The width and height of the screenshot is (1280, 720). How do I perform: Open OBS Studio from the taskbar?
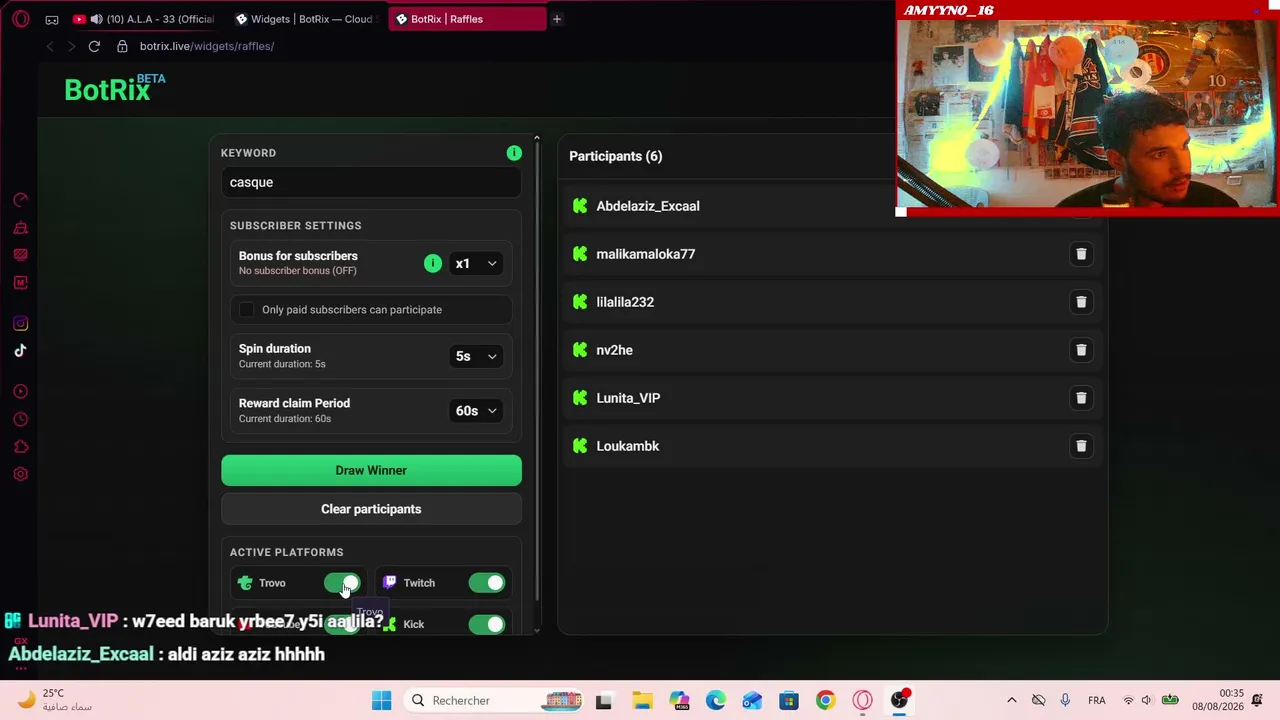point(900,701)
